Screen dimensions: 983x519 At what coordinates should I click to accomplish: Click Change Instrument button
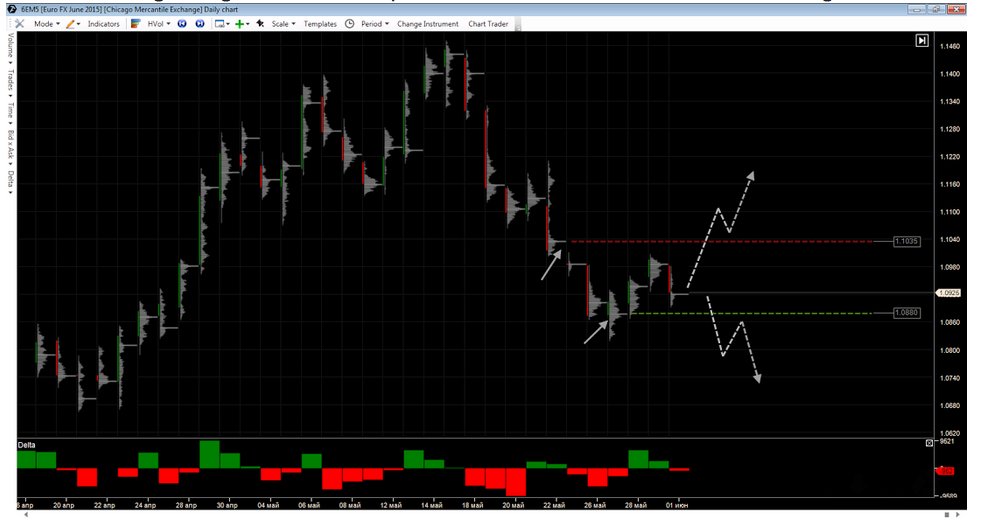click(428, 24)
